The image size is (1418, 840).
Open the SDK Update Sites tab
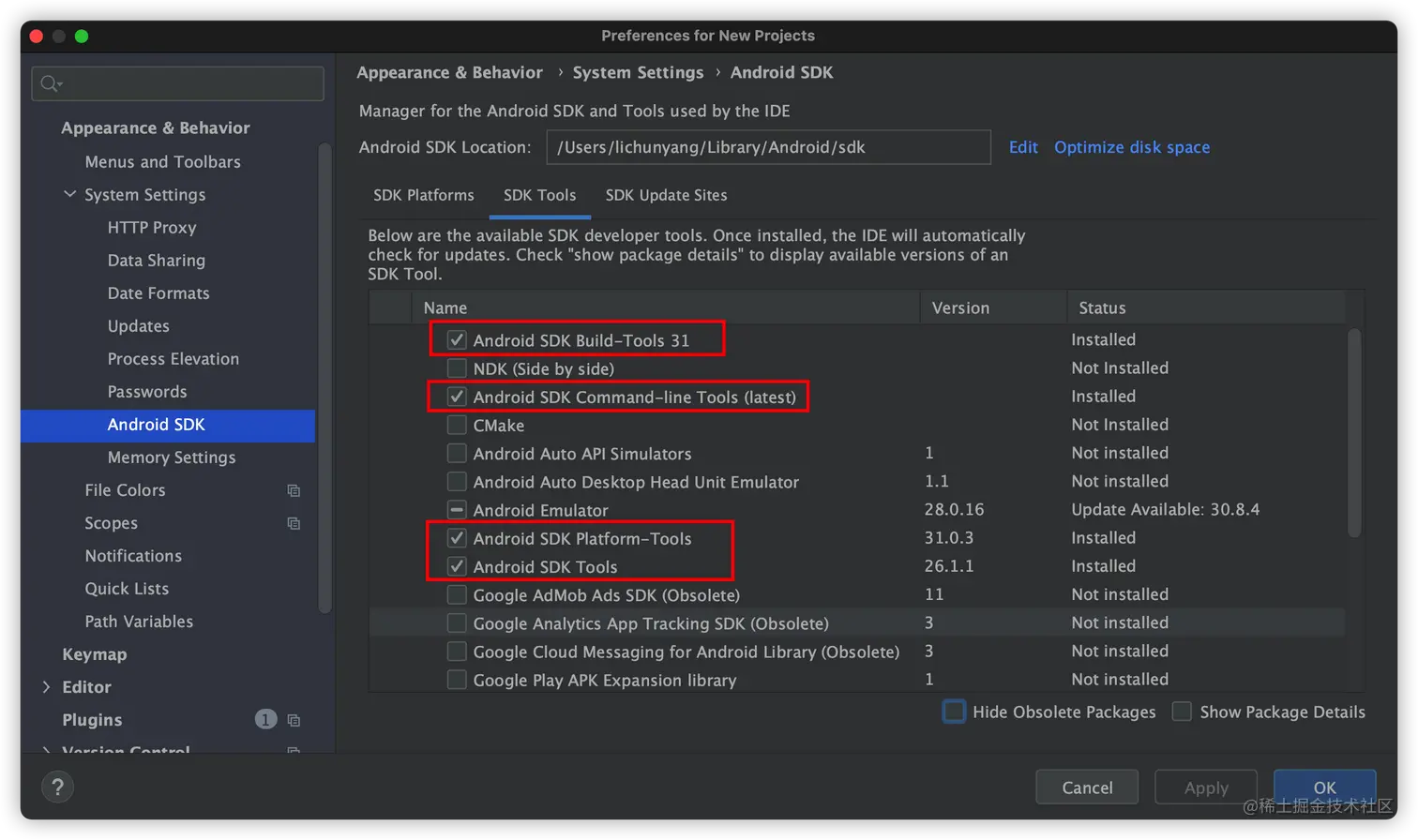[666, 195]
